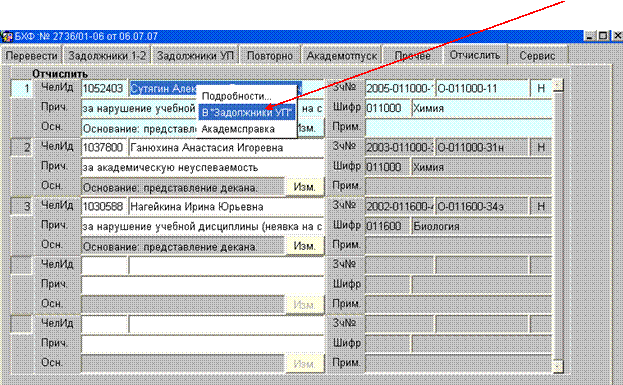Open the Сервис tab
This screenshot has height=385, width=623.
[537, 56]
